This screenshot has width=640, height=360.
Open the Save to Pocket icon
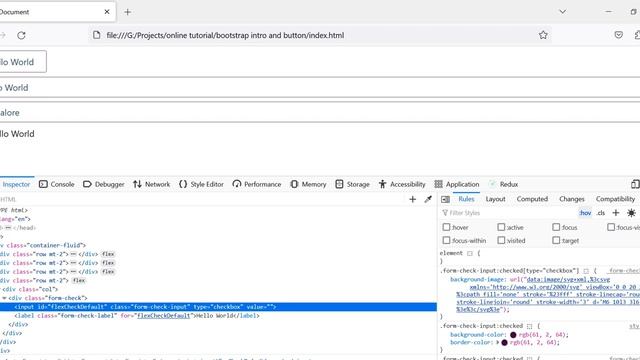coord(618,35)
